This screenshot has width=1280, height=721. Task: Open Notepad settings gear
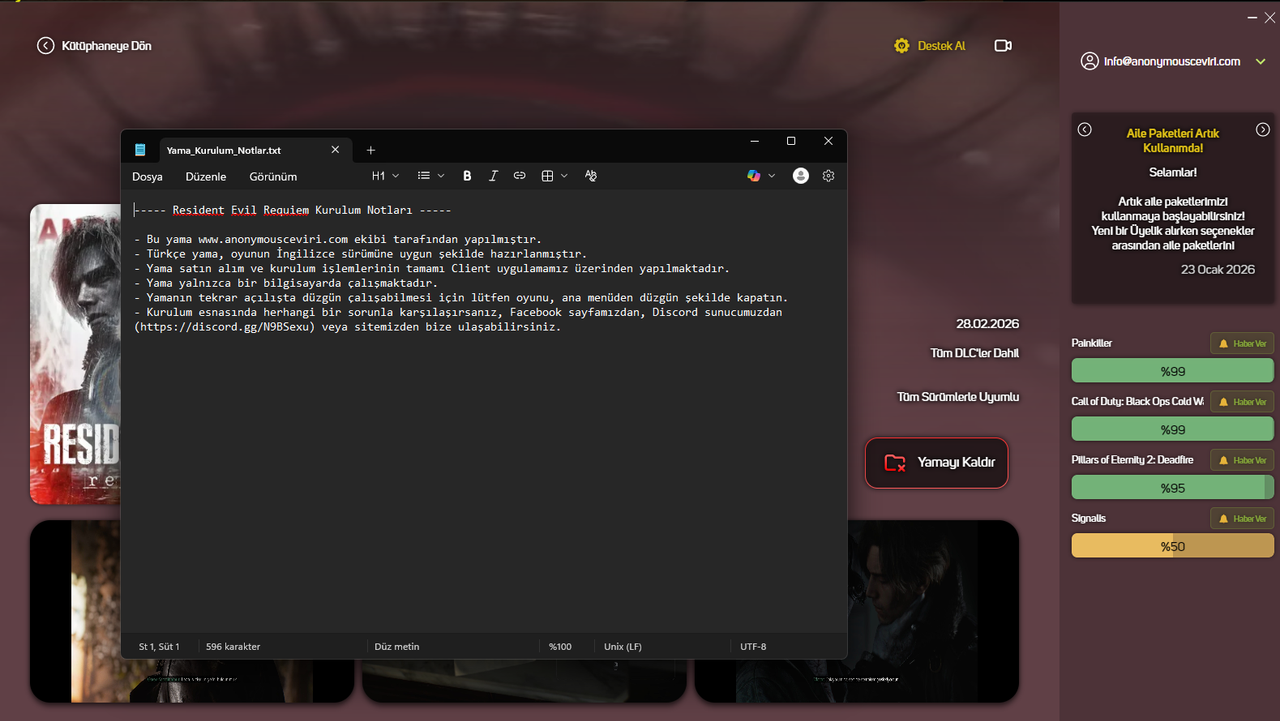(828, 176)
